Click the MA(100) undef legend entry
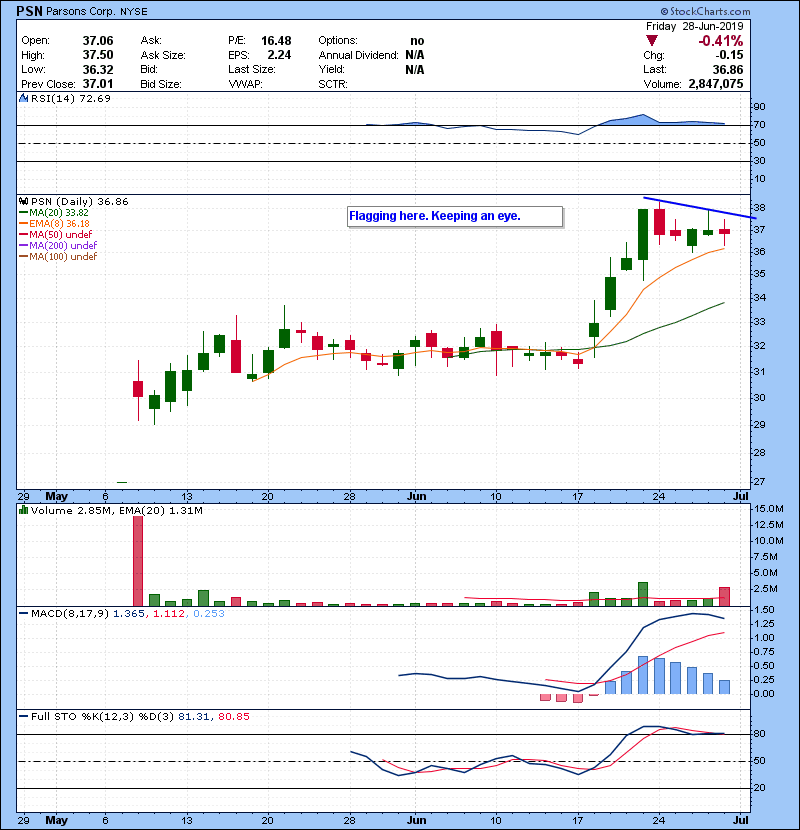800x830 pixels. [58, 257]
